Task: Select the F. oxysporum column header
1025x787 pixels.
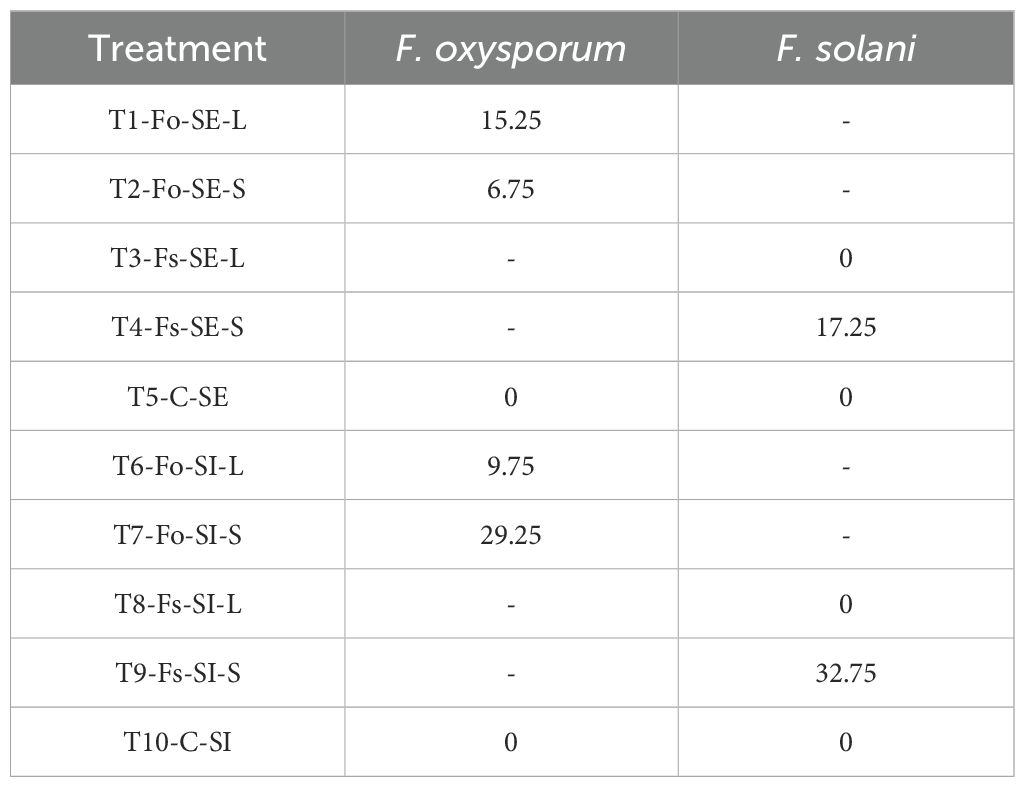Action: 510,48
